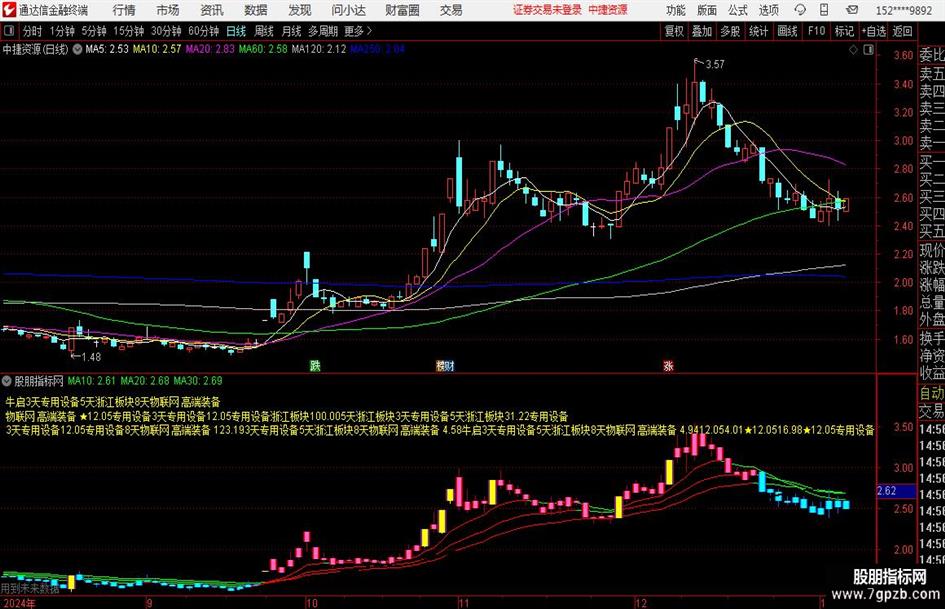Open the 公式 menu
The image size is (945, 609).
coord(738,10)
